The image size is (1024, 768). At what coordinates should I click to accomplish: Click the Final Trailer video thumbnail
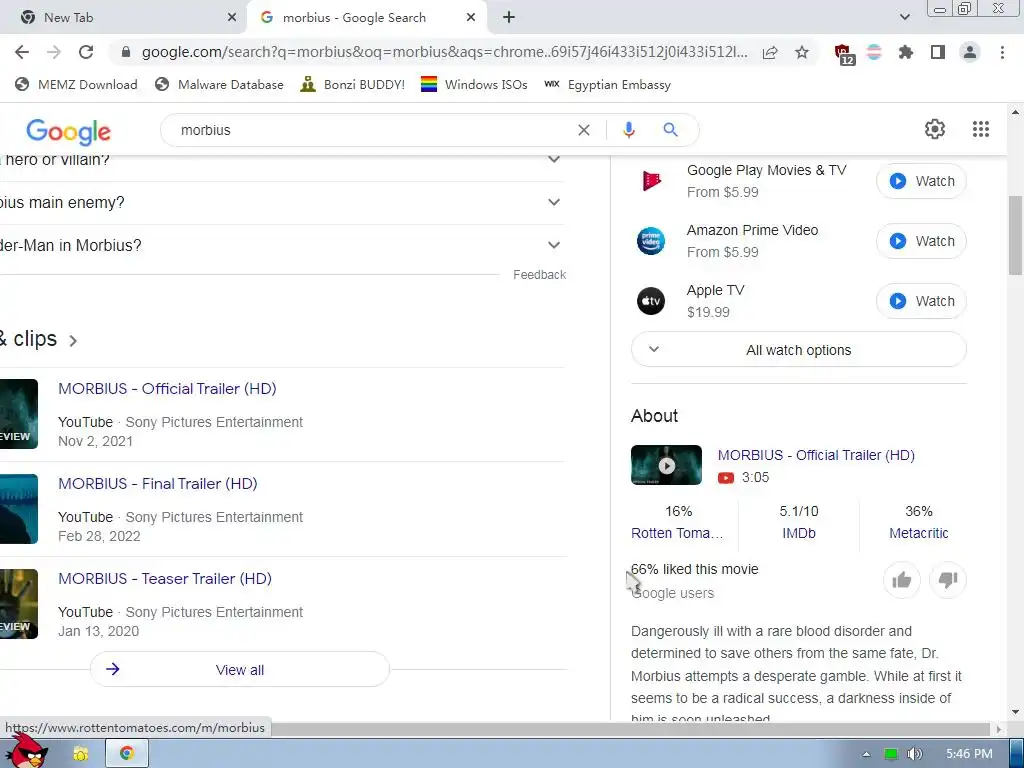coord(19,509)
